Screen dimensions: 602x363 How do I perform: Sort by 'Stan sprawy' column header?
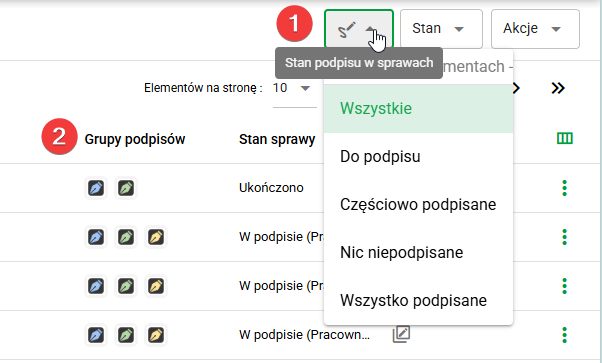277,139
